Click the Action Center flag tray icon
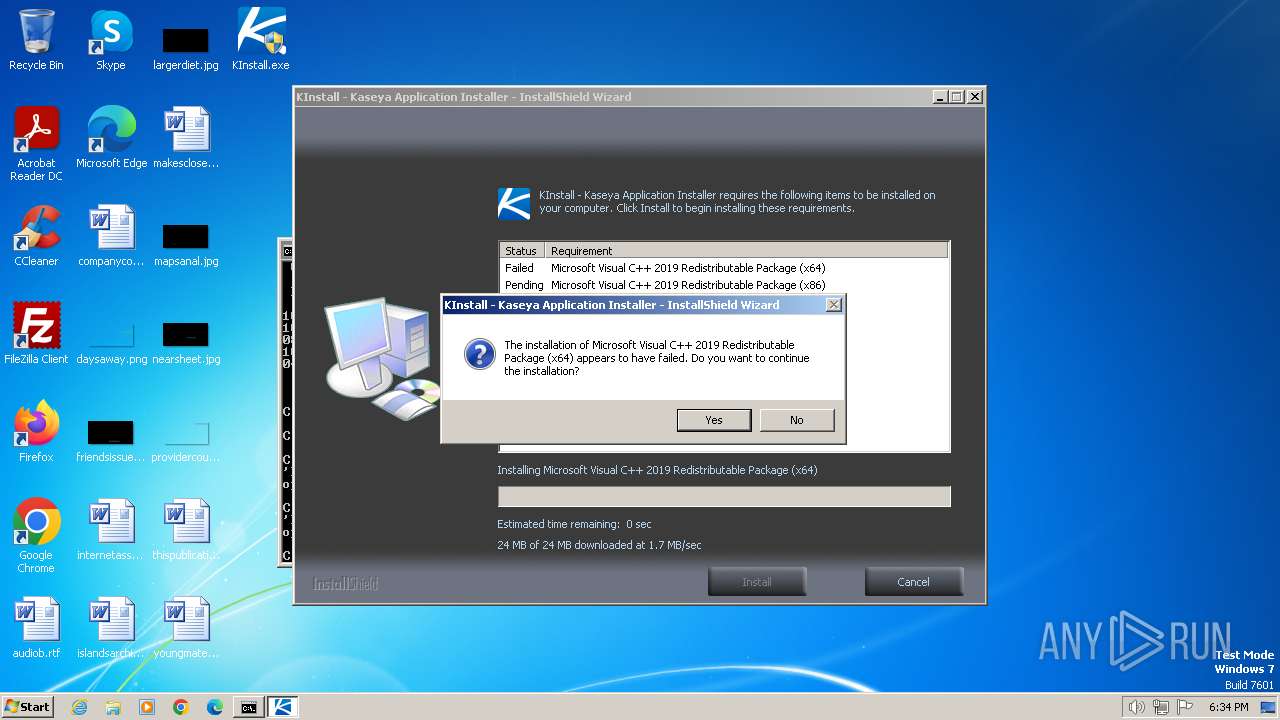1280x720 pixels. [1186, 707]
